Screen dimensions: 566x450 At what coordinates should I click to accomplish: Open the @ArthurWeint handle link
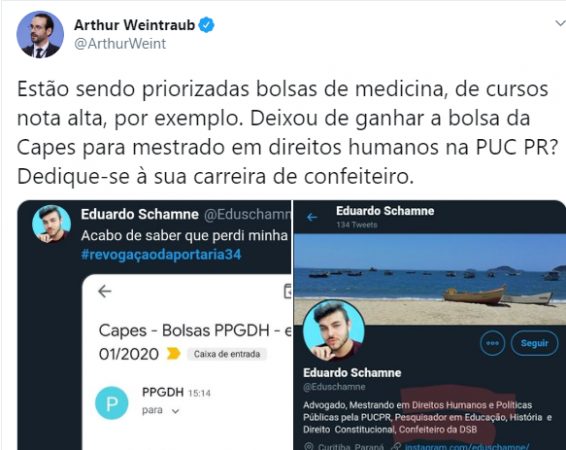[120, 44]
